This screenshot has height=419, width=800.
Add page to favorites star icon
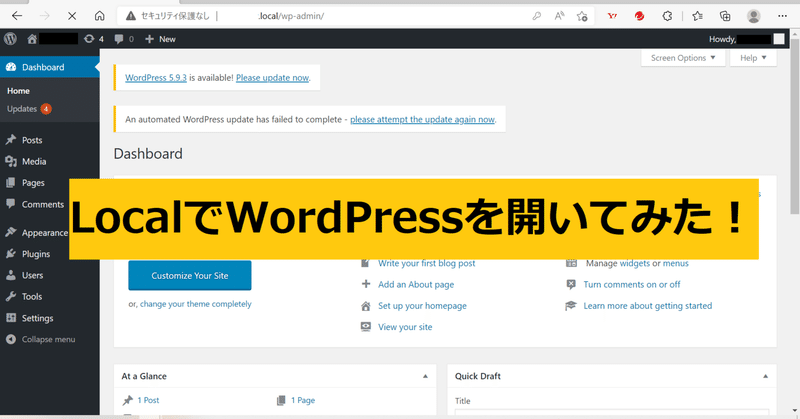[582, 16]
